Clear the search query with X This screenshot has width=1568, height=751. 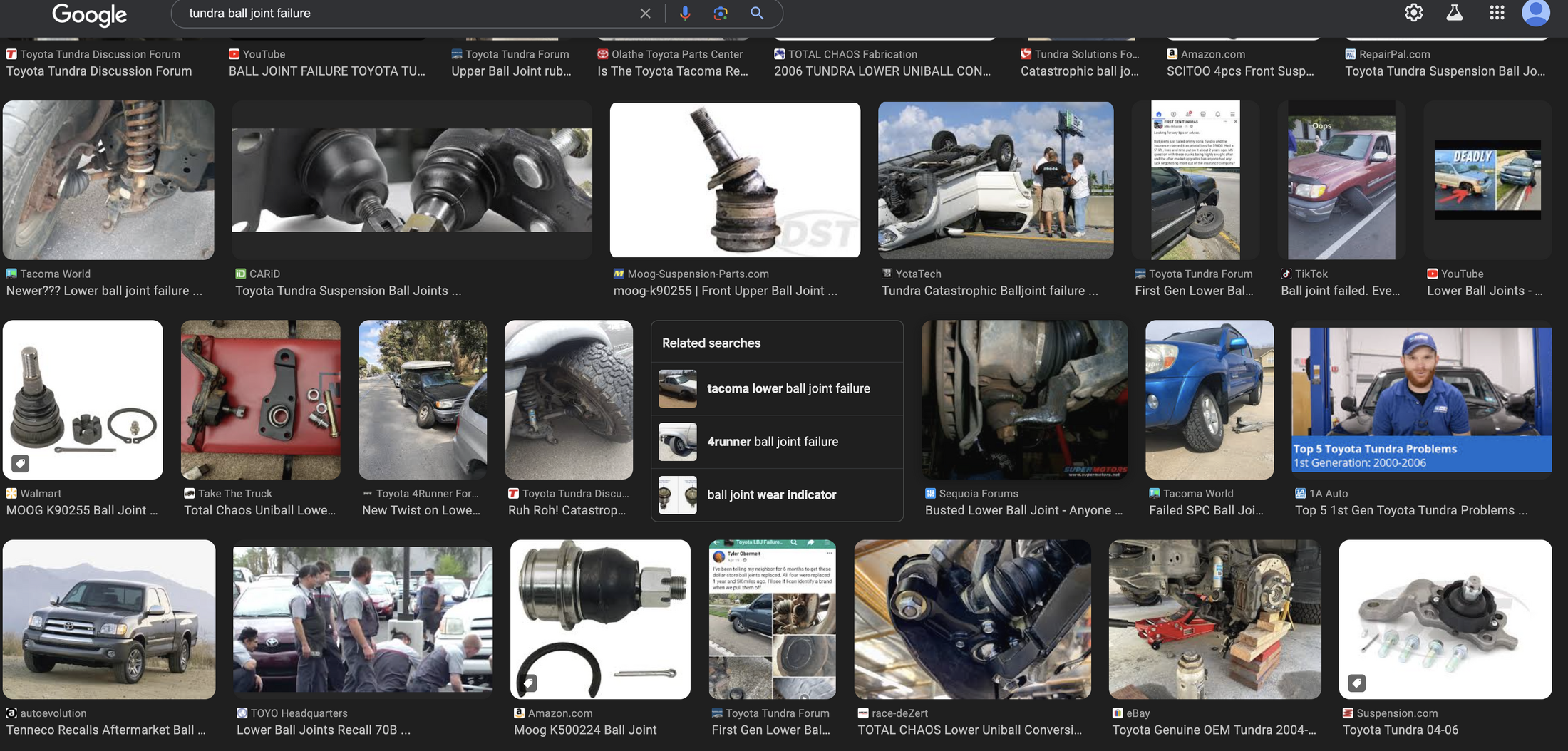click(645, 14)
